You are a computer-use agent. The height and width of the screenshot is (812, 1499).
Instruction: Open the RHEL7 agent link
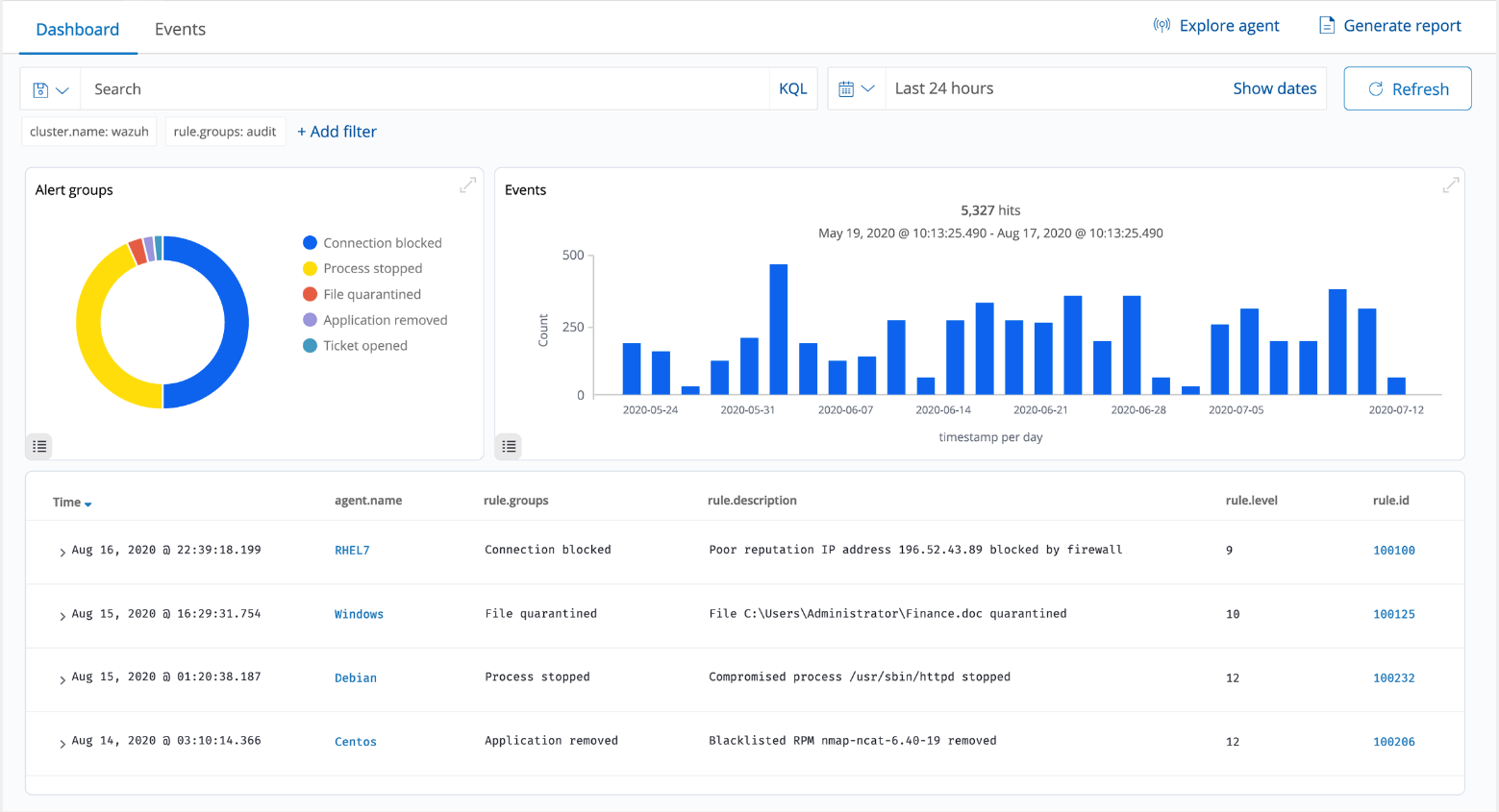pos(352,551)
